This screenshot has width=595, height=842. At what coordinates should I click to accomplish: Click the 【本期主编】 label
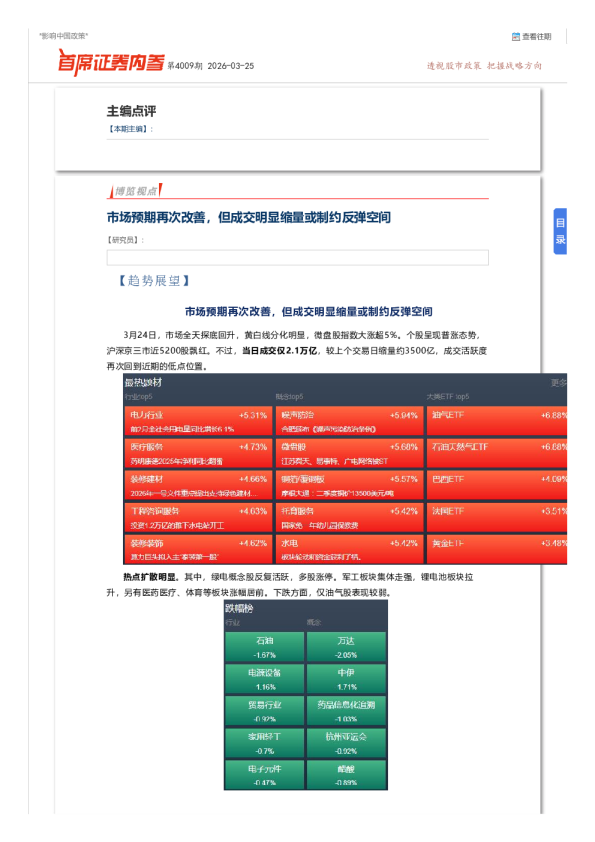tap(129, 129)
